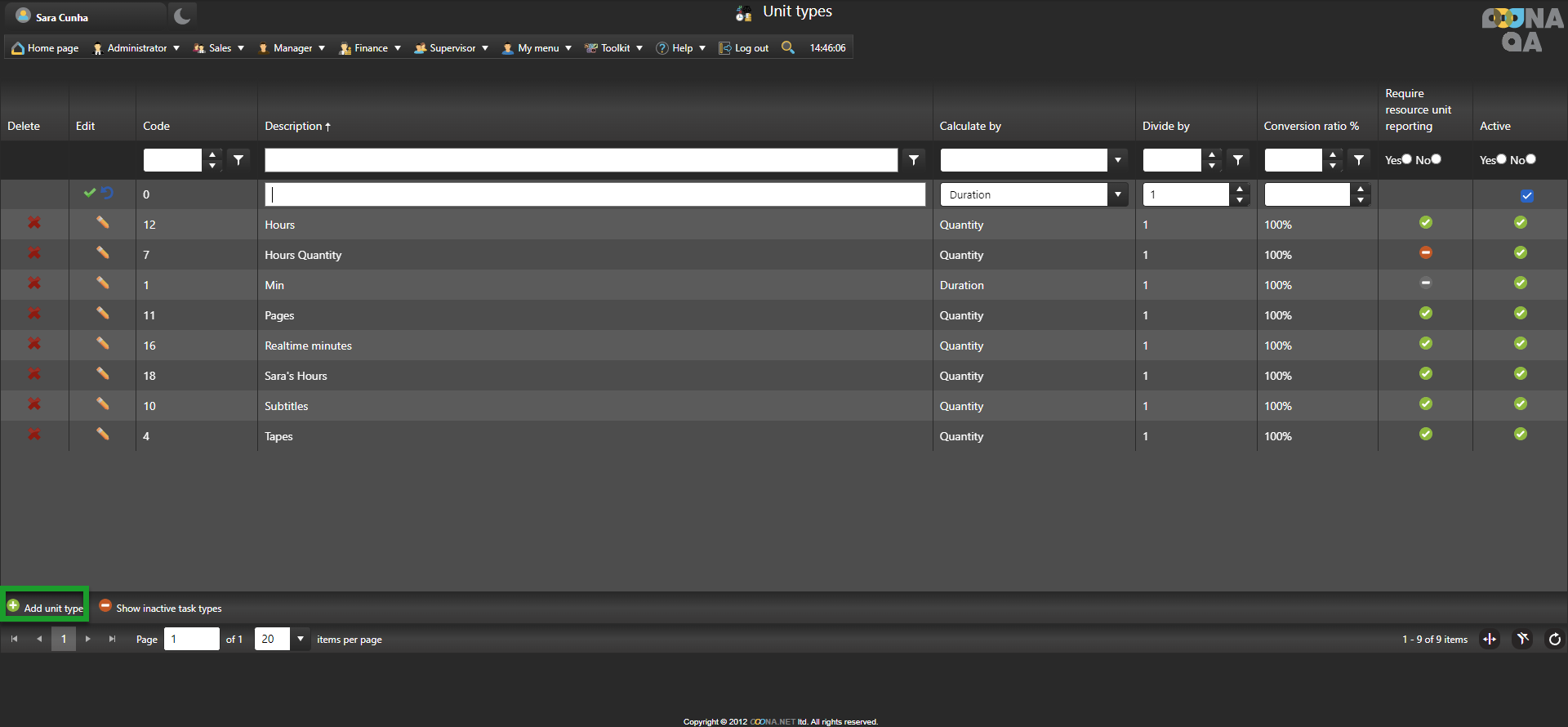This screenshot has width=1568, height=727.
Task: Select Yes for Require resource unit reporting filter
Action: pyautogui.click(x=1406, y=159)
